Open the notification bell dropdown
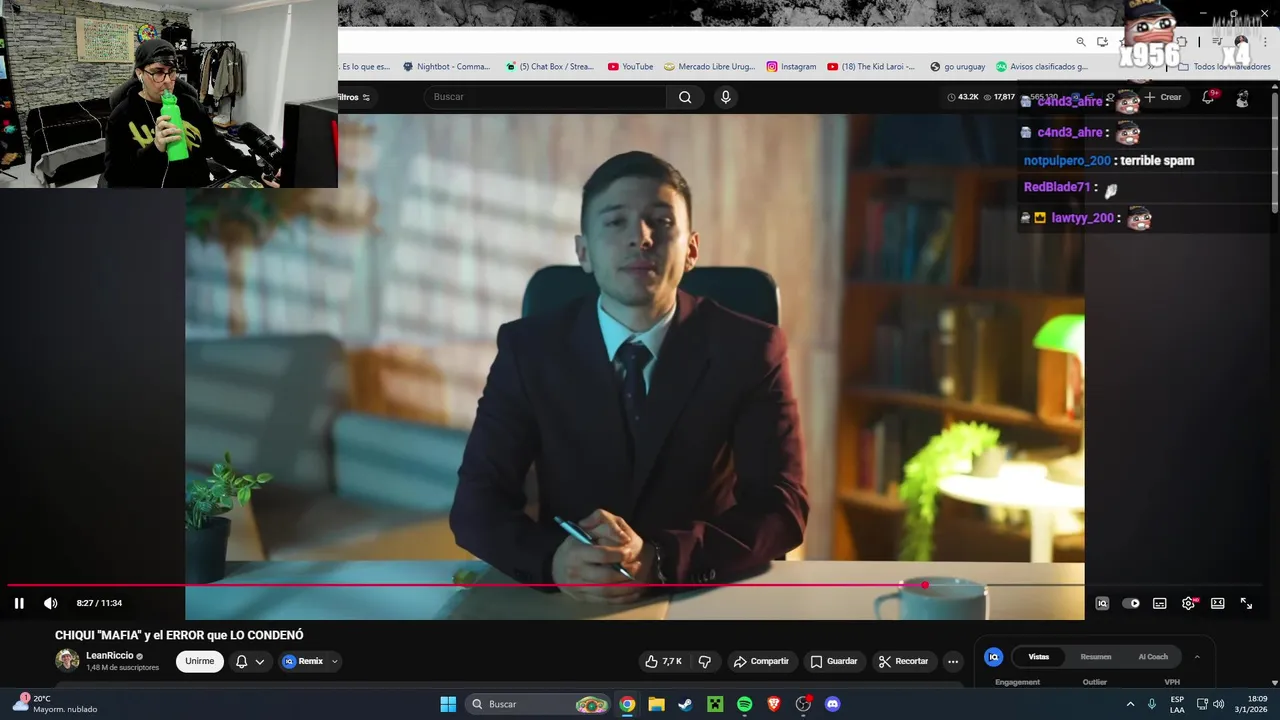The height and width of the screenshot is (720, 1280). tap(250, 661)
